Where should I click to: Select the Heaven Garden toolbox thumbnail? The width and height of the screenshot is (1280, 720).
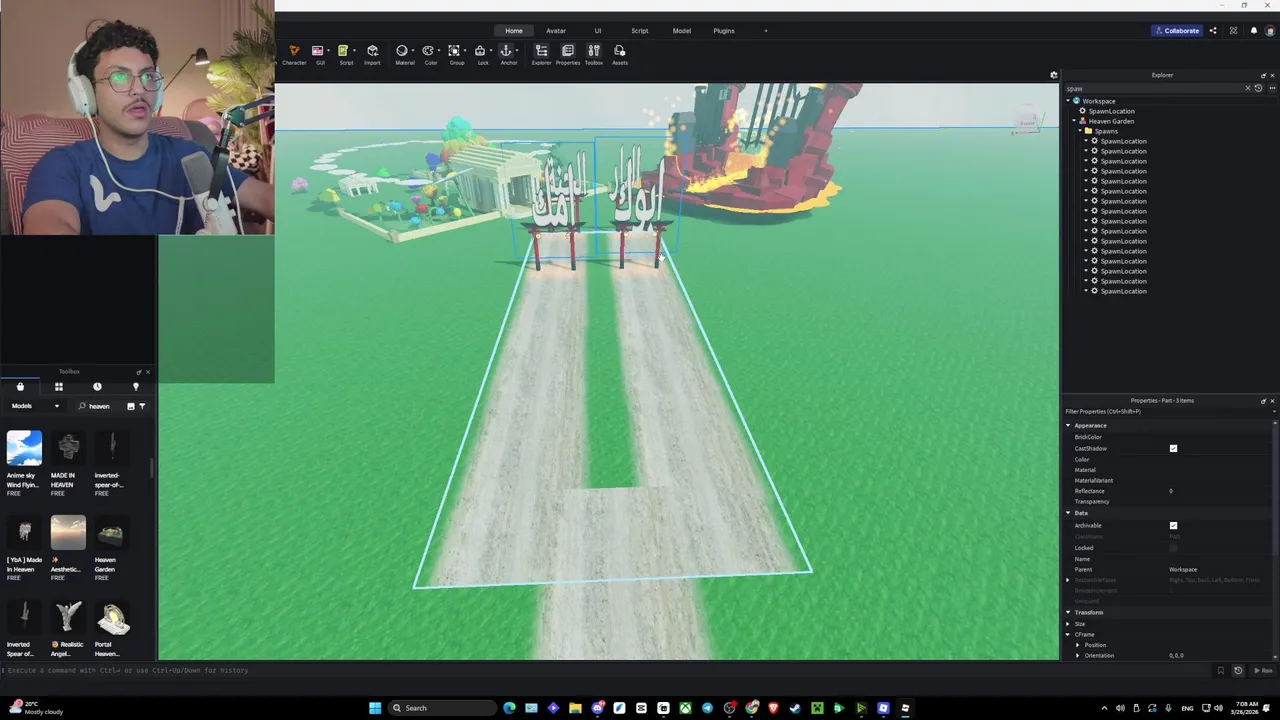[112, 533]
